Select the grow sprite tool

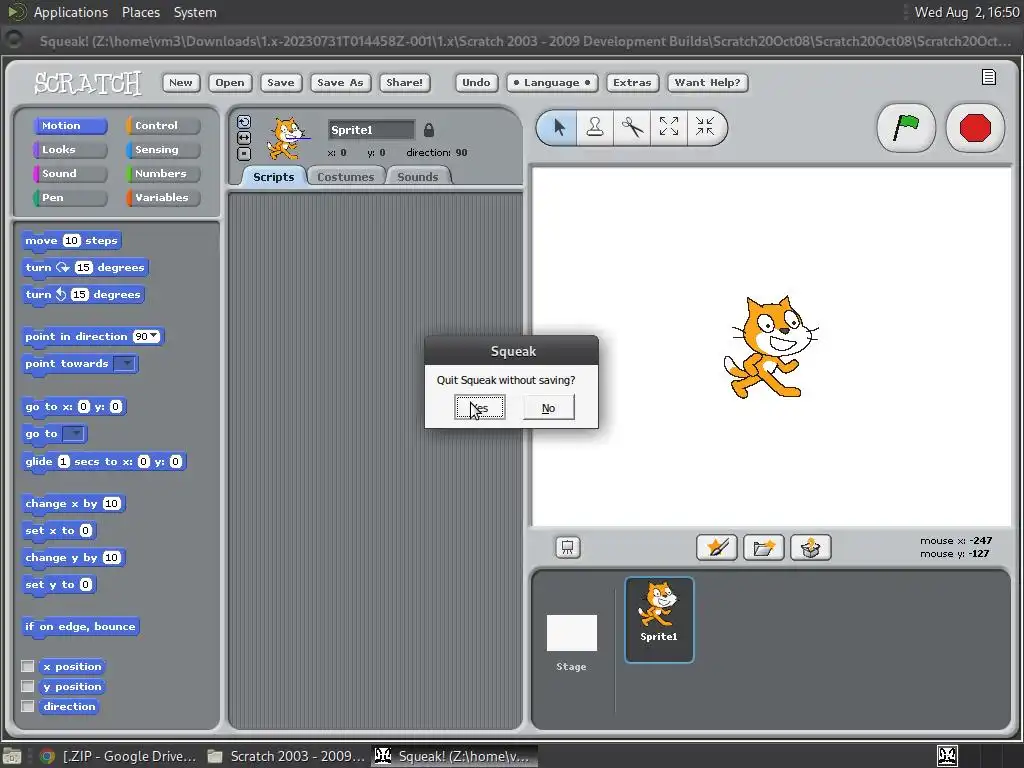tap(668, 127)
